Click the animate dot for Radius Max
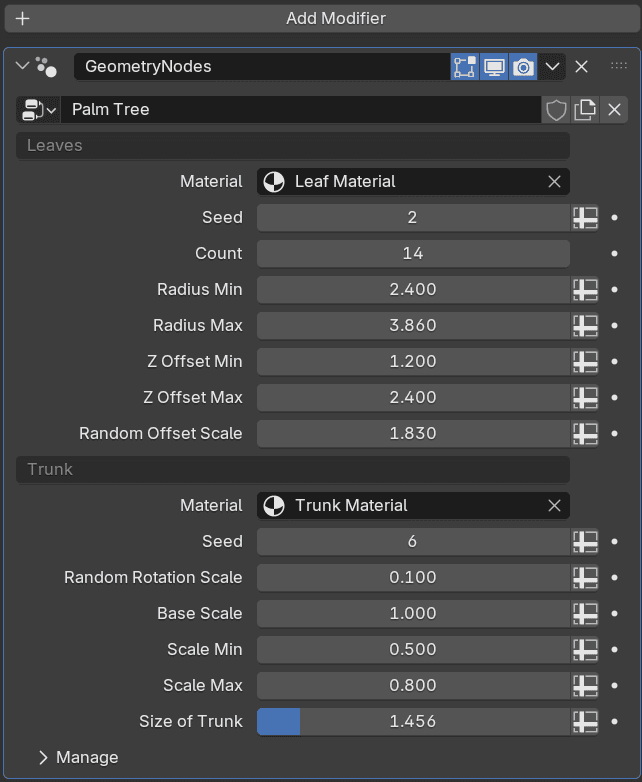This screenshot has width=642, height=782. (x=614, y=325)
